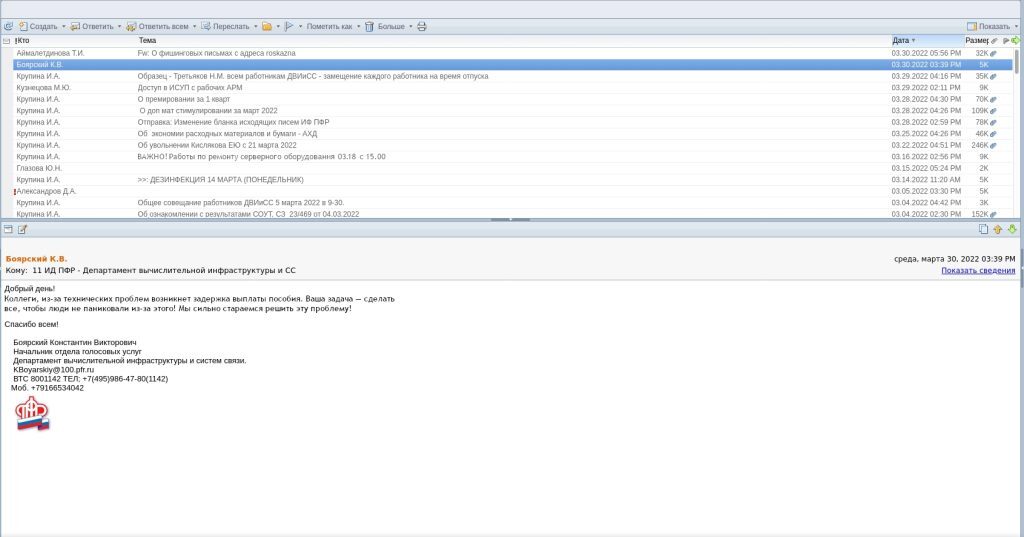
Task: Sort messages by the Тема column header
Action: [147, 40]
